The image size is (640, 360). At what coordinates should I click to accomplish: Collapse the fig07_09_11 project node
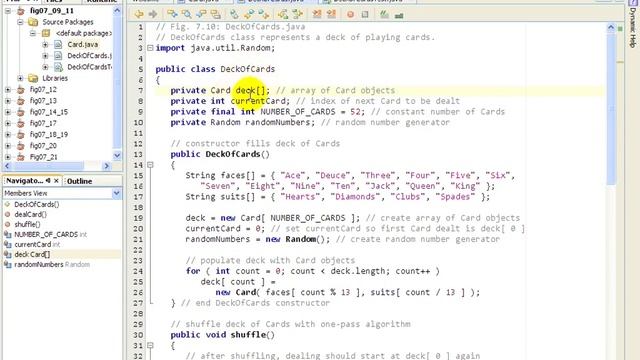8,11
